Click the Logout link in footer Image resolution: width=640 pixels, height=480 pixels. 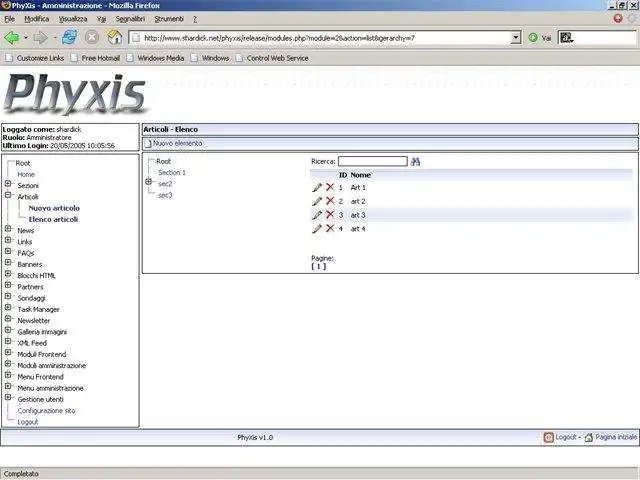[566, 437]
